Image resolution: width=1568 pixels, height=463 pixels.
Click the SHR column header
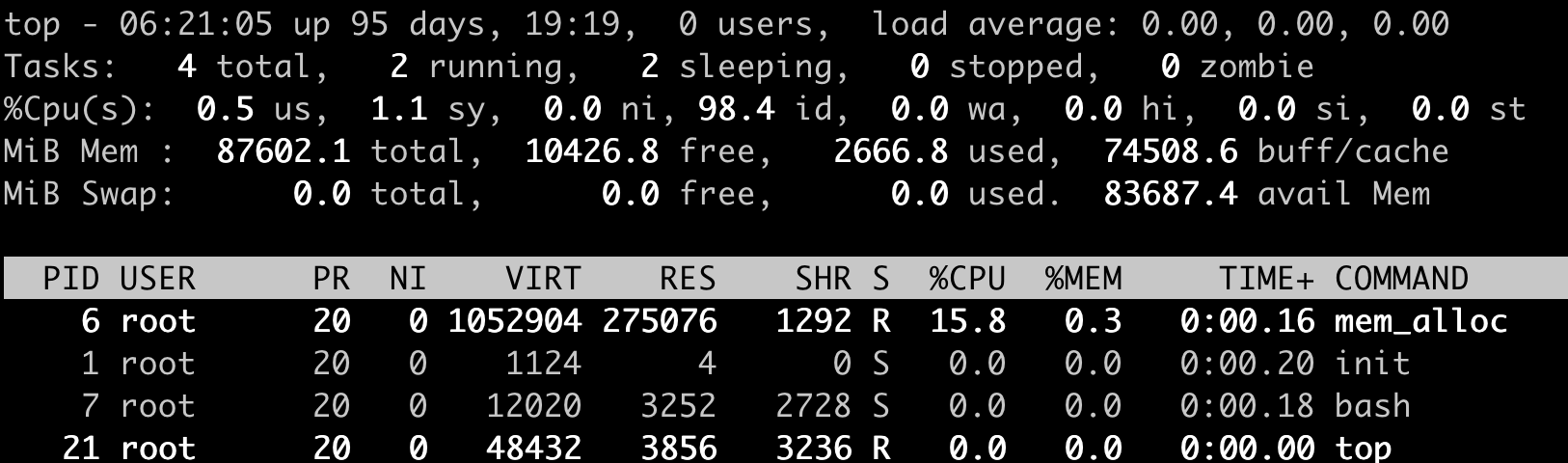823,279
